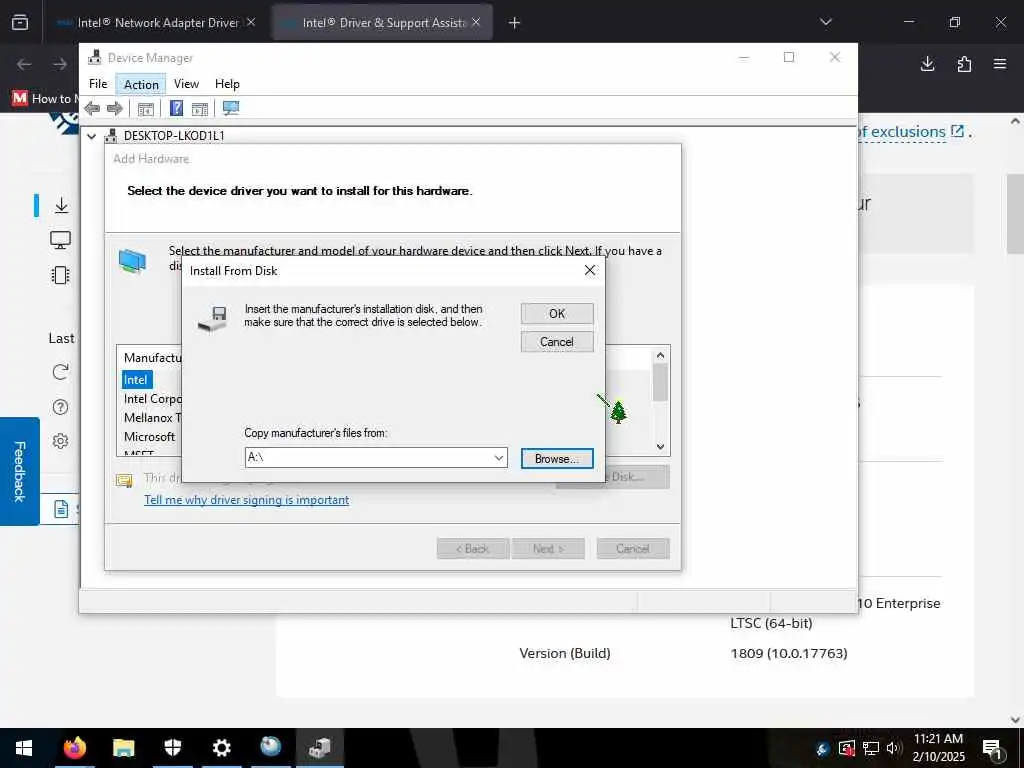Open notification action center icon
1024x768 pixels.
[993, 749]
